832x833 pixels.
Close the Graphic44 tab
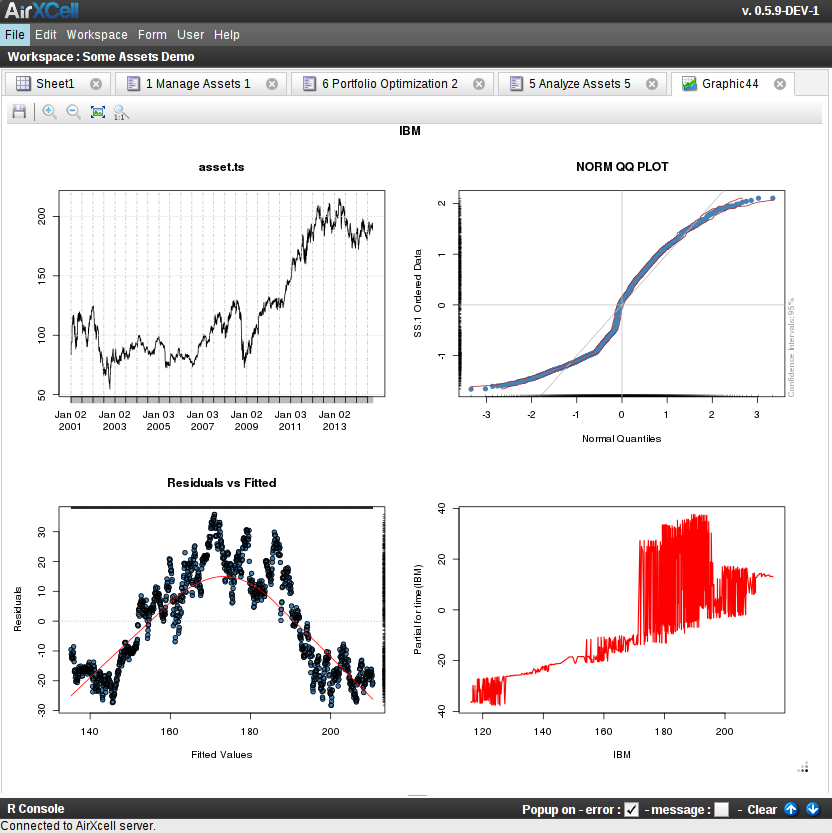pos(780,84)
